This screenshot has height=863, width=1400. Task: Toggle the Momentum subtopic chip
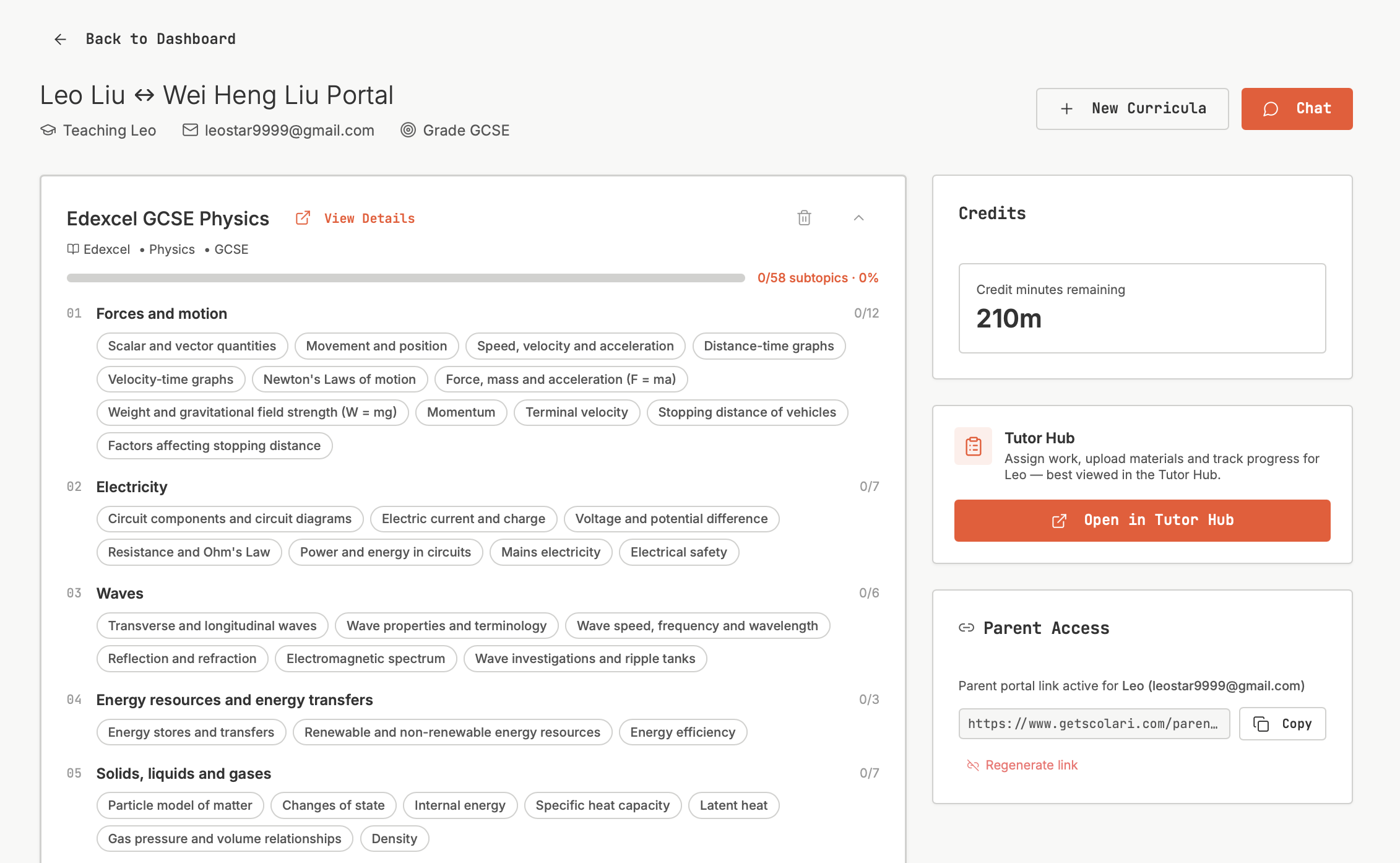click(x=460, y=412)
